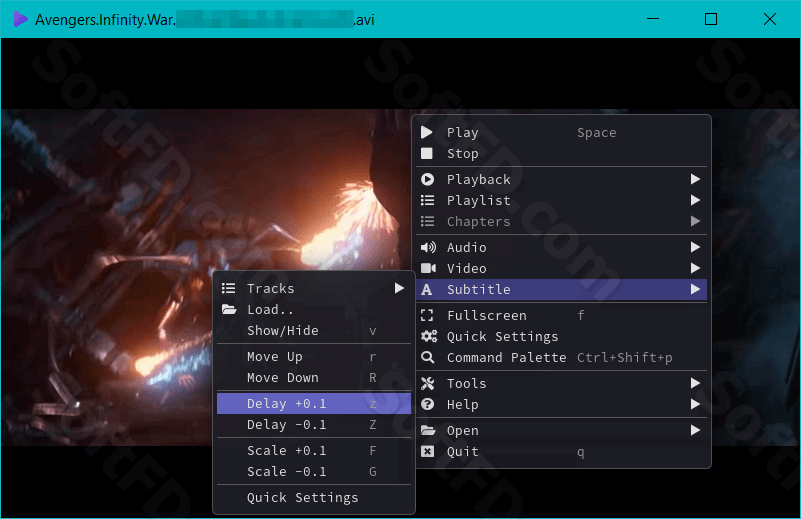Open Quick Settings in the main menu
This screenshot has height=519, width=801.
(561, 336)
